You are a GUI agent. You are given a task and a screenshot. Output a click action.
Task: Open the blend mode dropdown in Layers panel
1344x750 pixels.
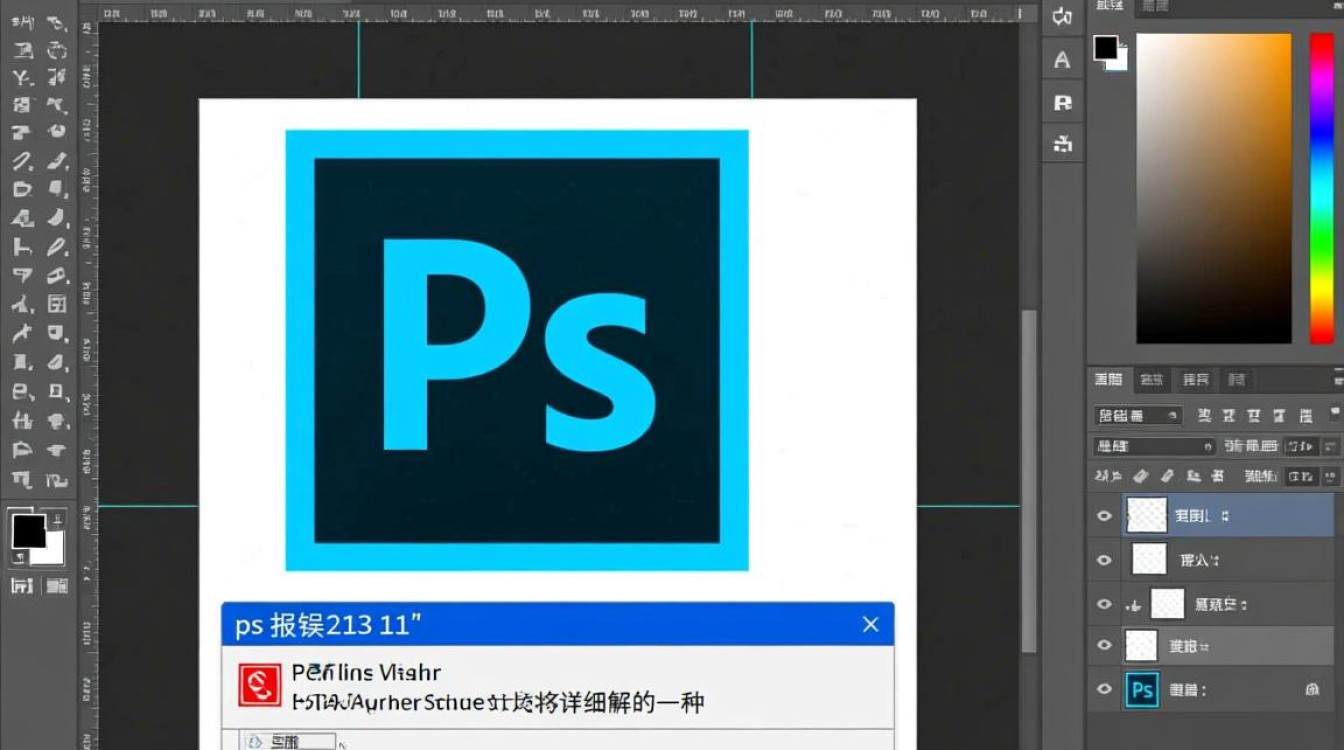pyautogui.click(x=1154, y=446)
